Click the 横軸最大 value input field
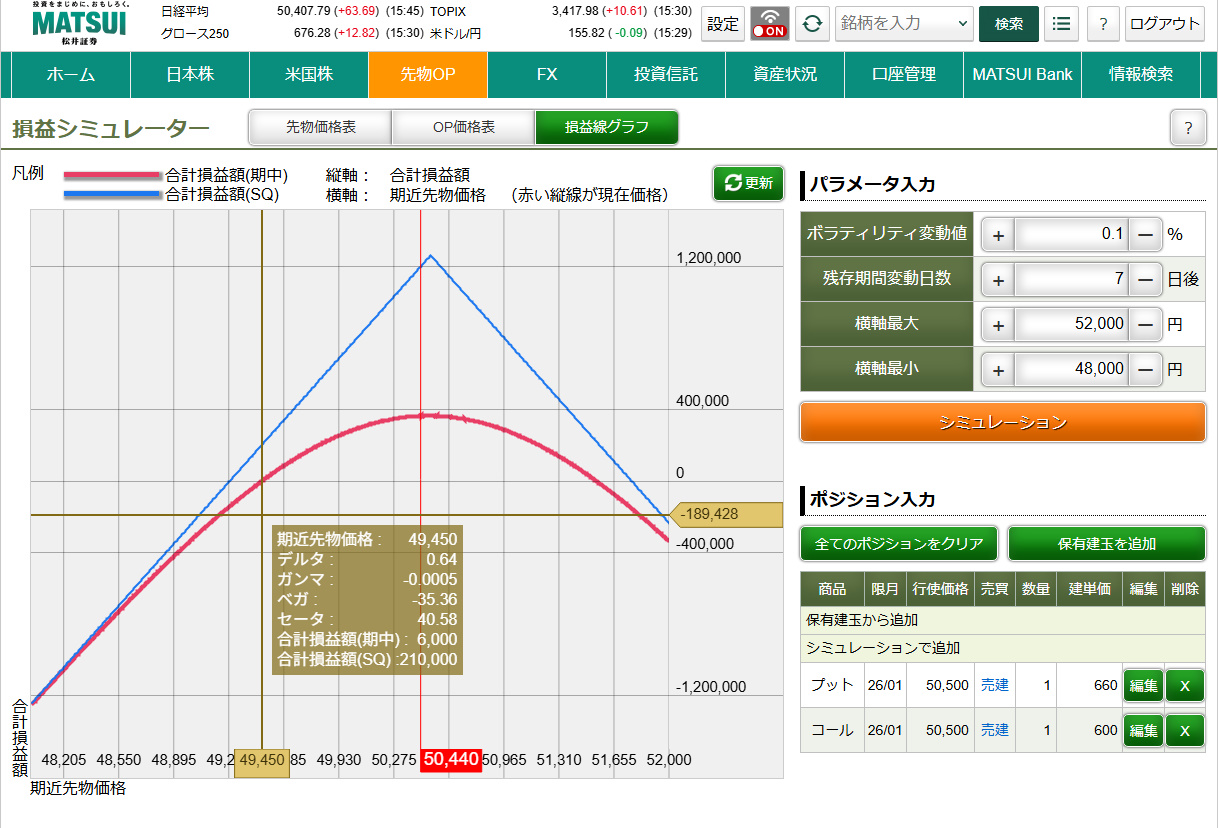 click(1072, 324)
